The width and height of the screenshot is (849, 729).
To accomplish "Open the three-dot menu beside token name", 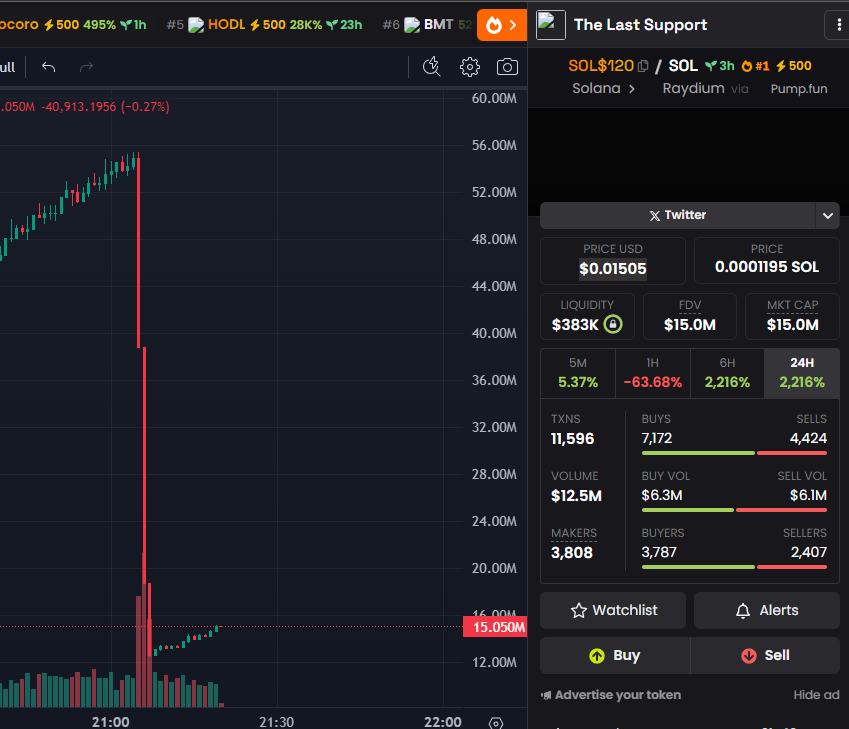I will click(839, 25).
